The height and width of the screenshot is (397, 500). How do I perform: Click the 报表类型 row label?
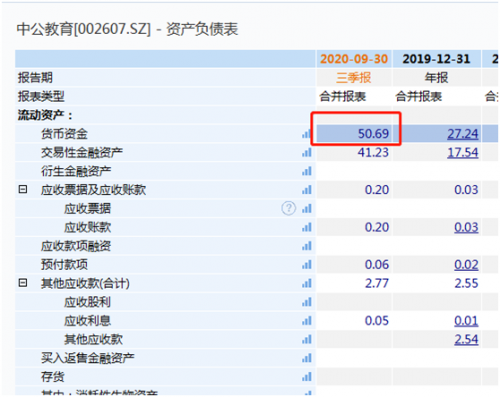pyautogui.click(x=41, y=97)
